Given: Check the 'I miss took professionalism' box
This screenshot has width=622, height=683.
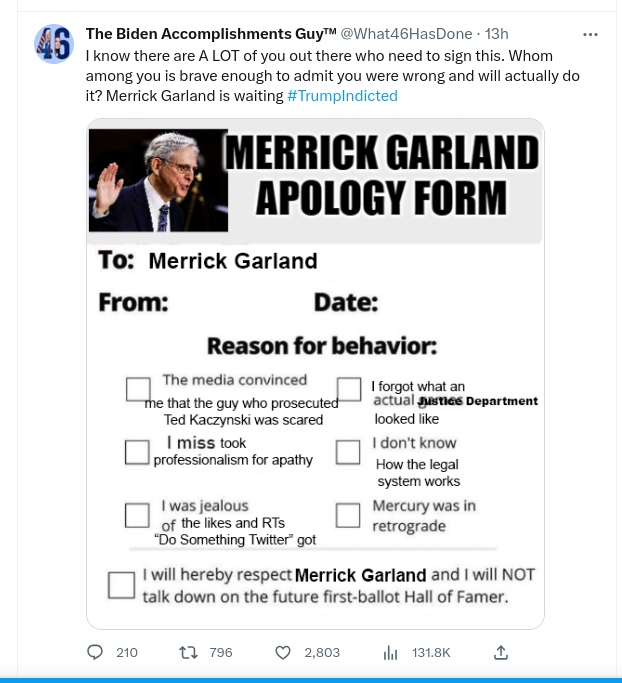Looking at the screenshot, I should (137, 452).
